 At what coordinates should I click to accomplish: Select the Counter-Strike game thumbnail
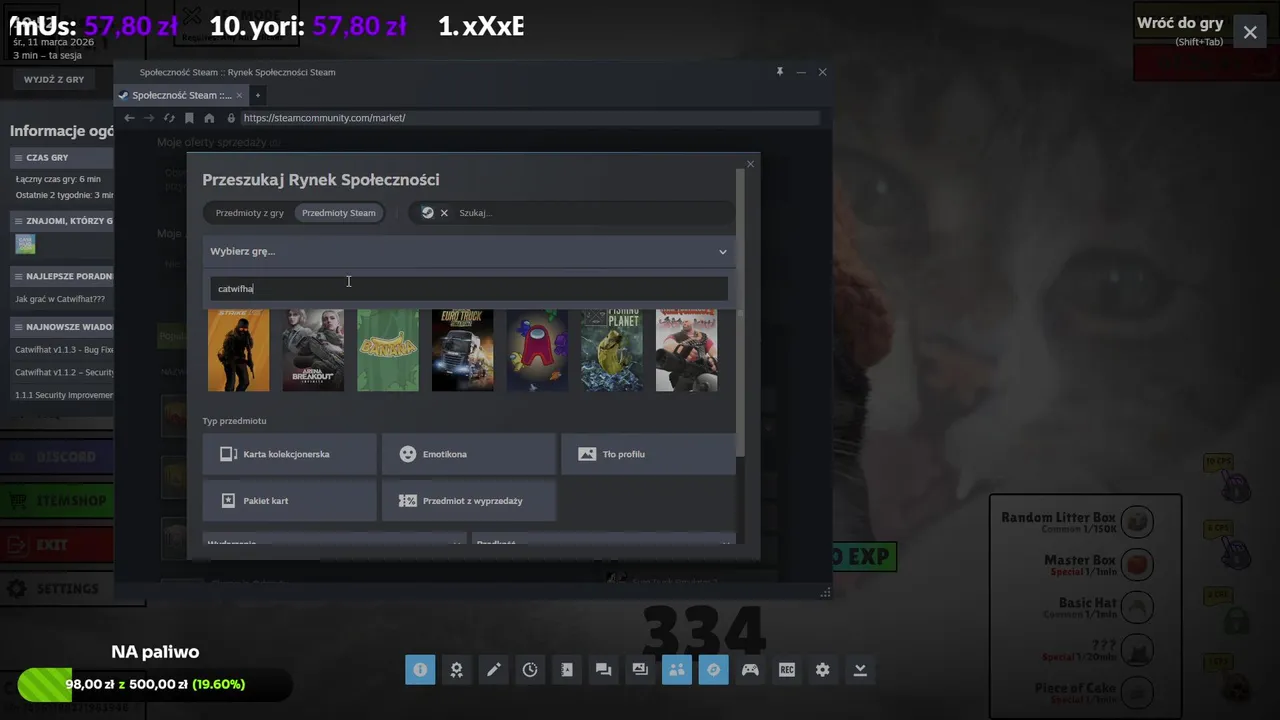[238, 350]
